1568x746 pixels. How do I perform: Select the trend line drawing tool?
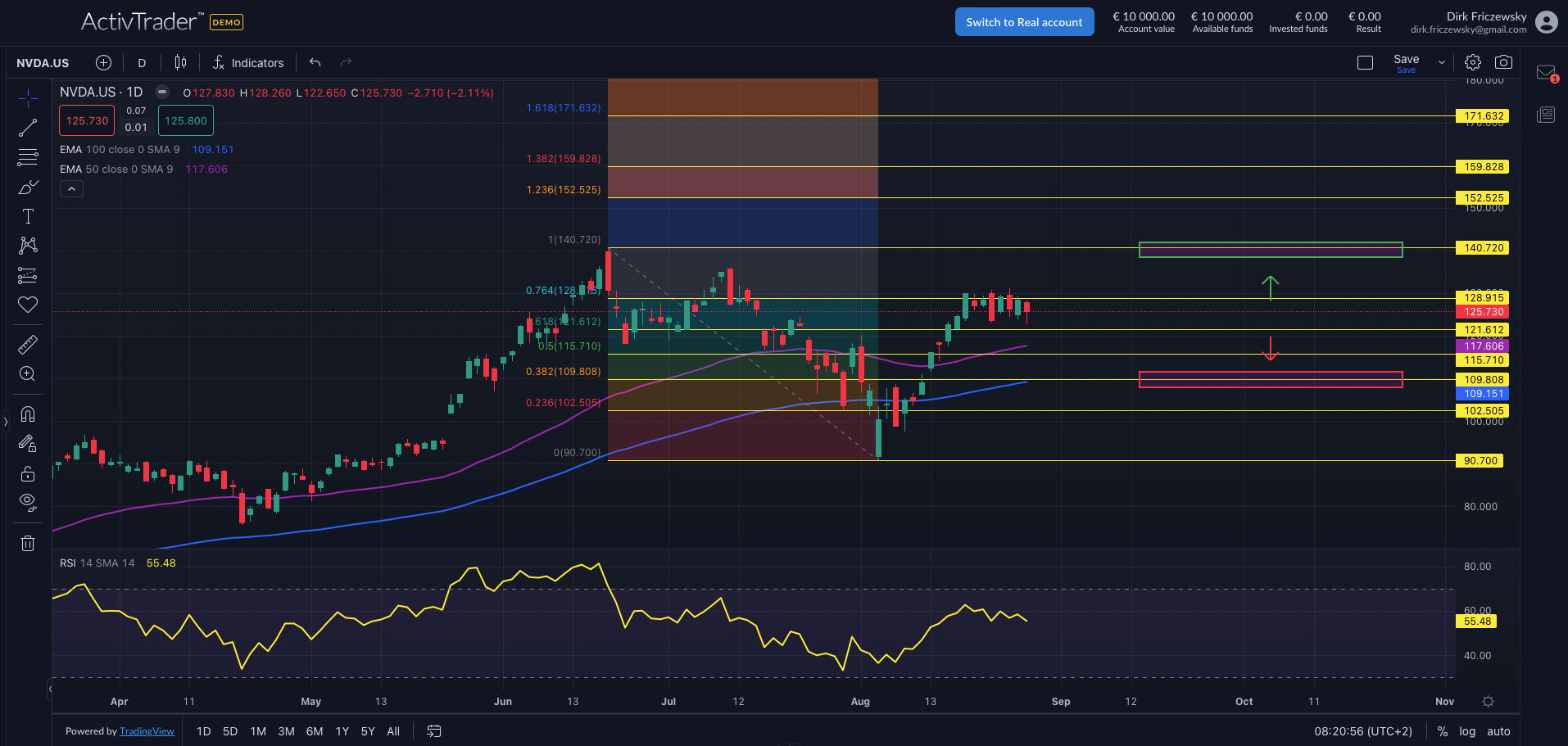(28, 128)
